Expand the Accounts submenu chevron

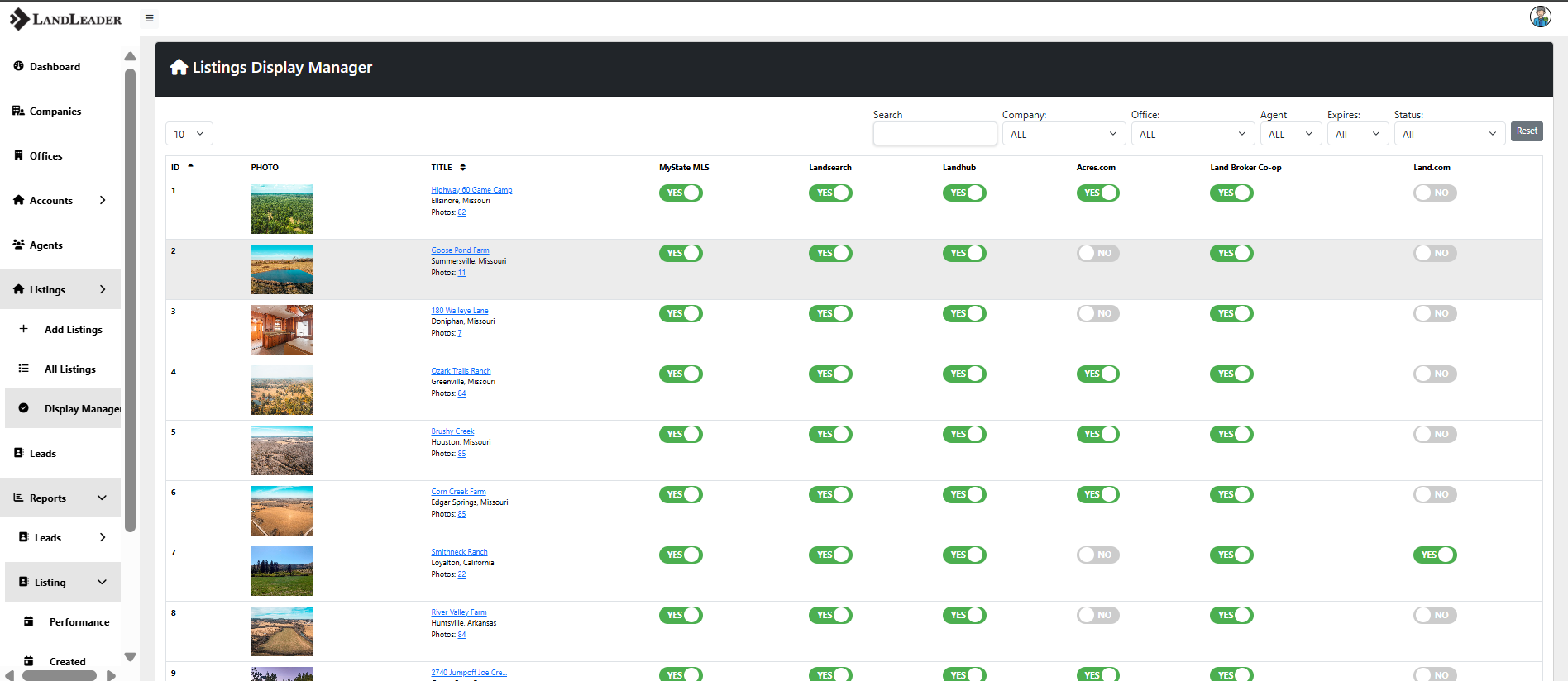pyautogui.click(x=103, y=200)
